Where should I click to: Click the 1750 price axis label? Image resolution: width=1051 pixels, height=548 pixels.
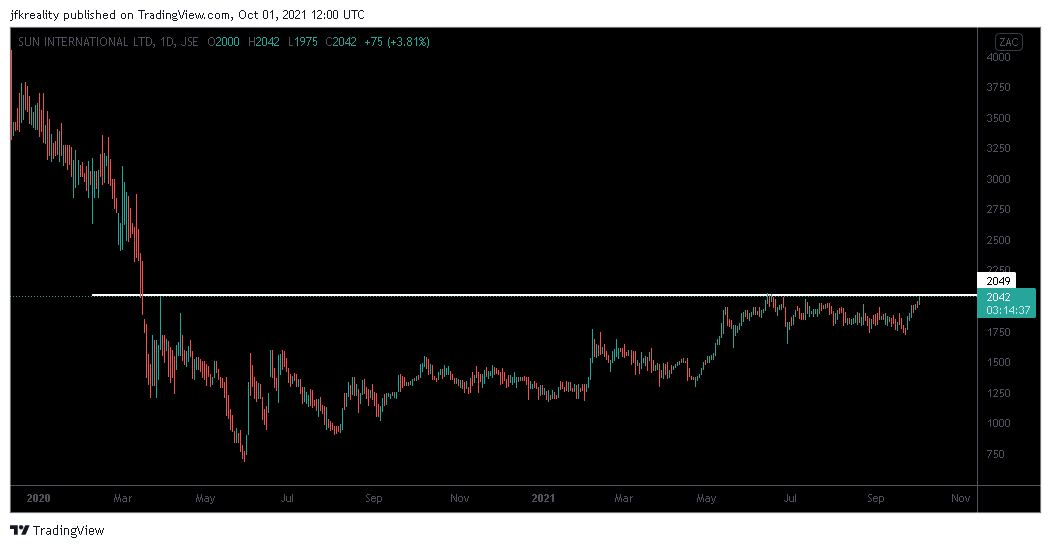tap(998, 332)
